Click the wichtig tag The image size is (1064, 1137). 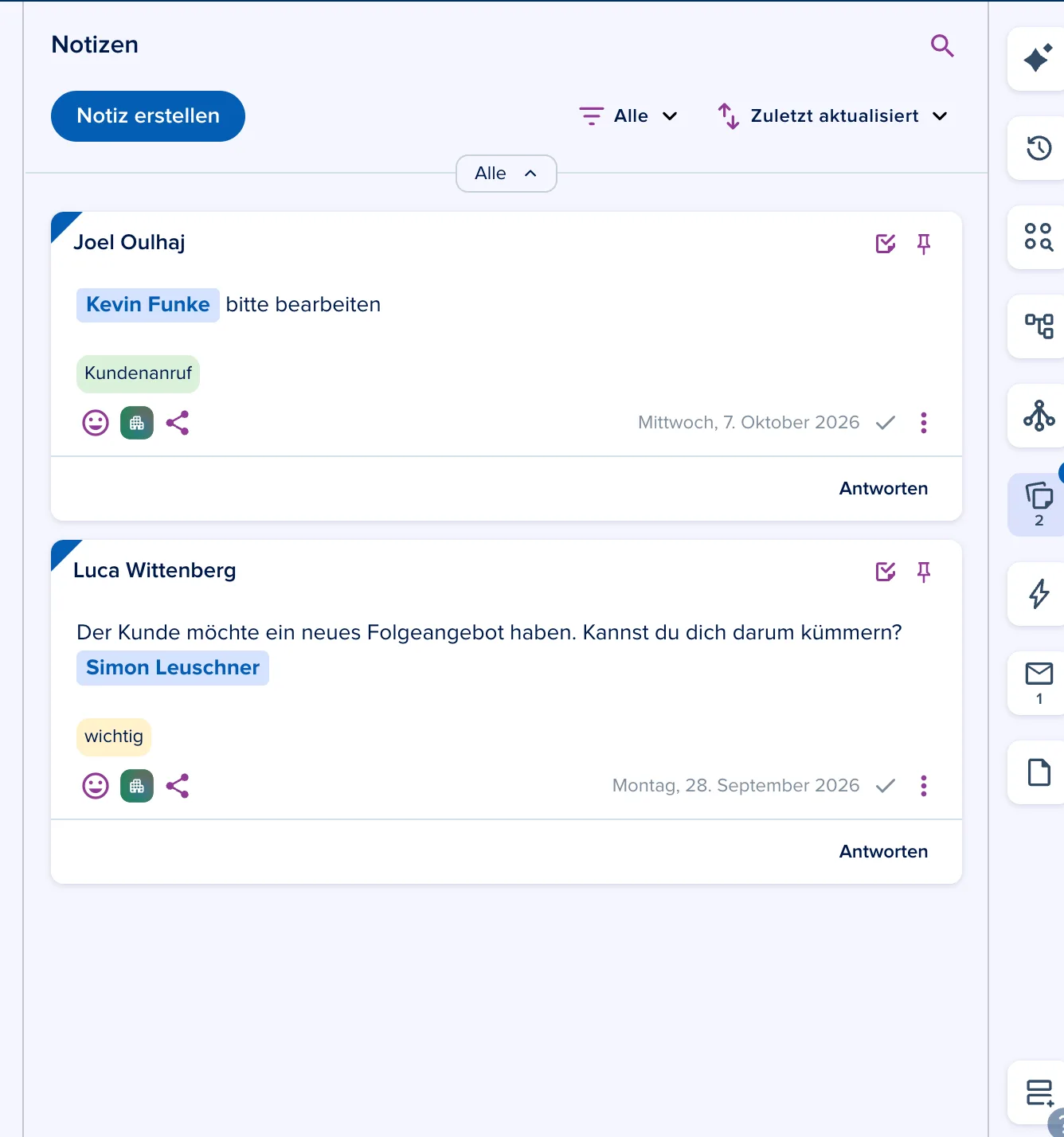(114, 737)
